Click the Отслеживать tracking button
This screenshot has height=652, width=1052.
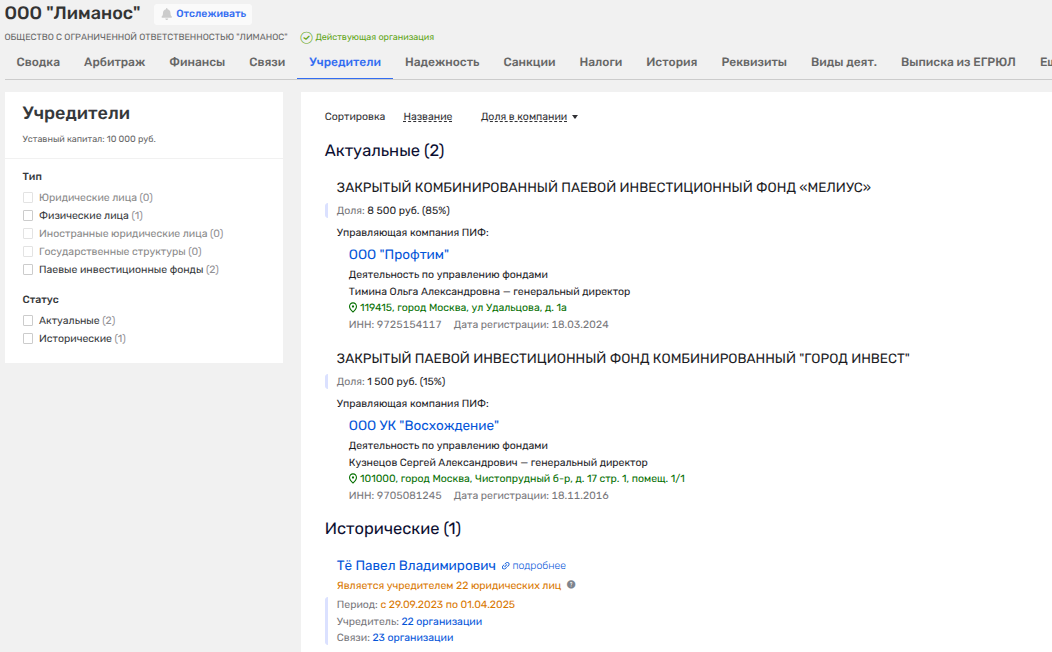click(x=211, y=14)
